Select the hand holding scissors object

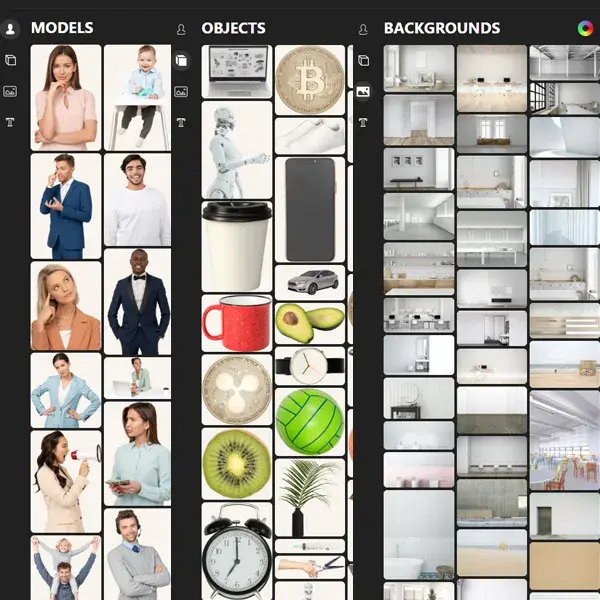(310, 567)
